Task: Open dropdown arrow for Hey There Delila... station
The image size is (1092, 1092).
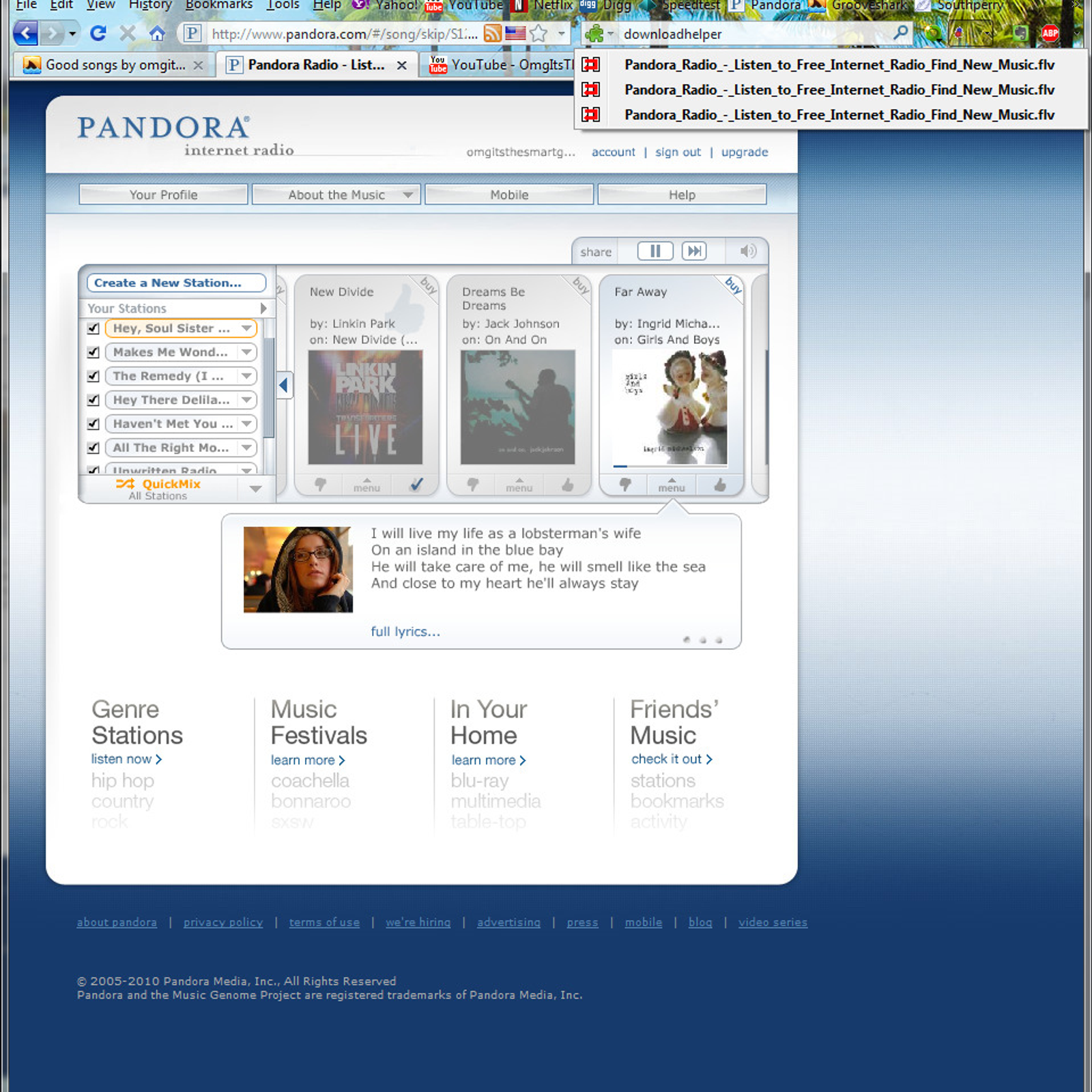Action: pyautogui.click(x=246, y=400)
